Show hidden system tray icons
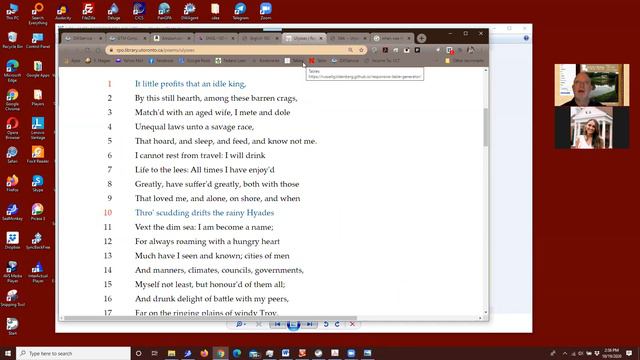The height and width of the screenshot is (360, 640). coord(565,353)
